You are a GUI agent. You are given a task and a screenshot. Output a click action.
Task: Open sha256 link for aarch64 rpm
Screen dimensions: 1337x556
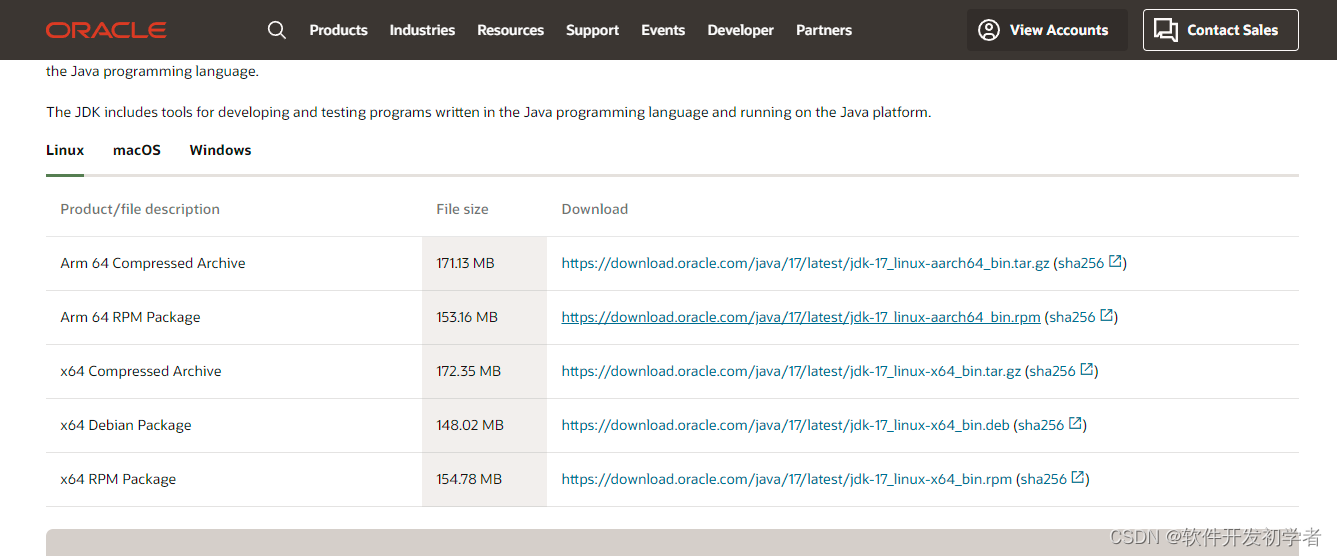(x=1073, y=317)
